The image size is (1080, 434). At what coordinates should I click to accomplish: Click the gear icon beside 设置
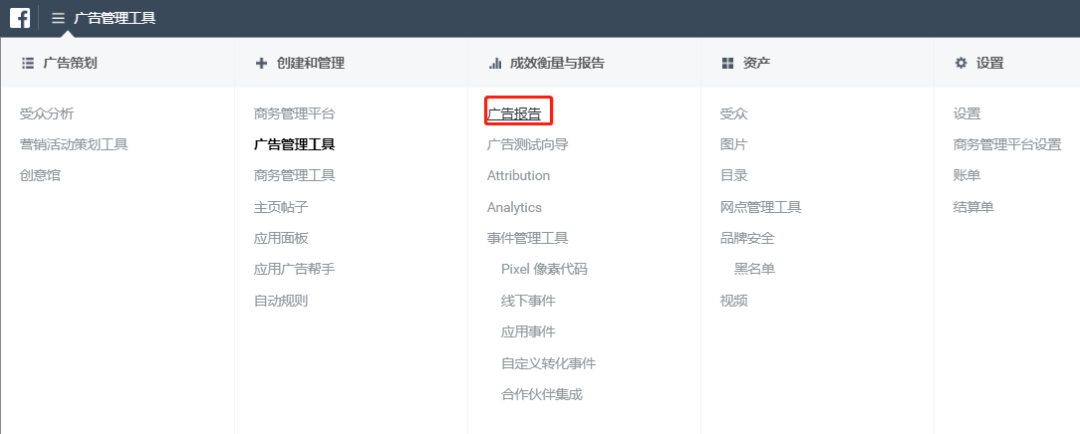coord(961,63)
